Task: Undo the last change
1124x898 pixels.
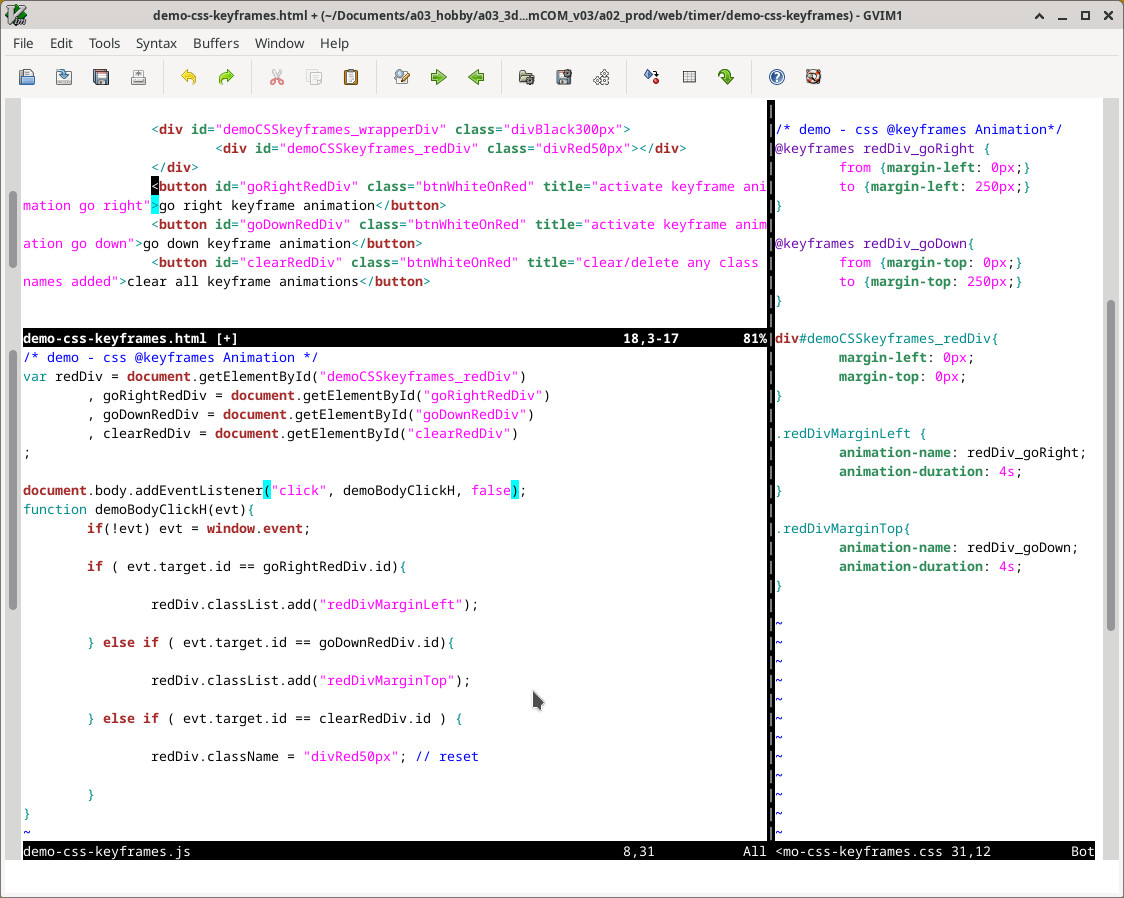Action: [x=188, y=77]
